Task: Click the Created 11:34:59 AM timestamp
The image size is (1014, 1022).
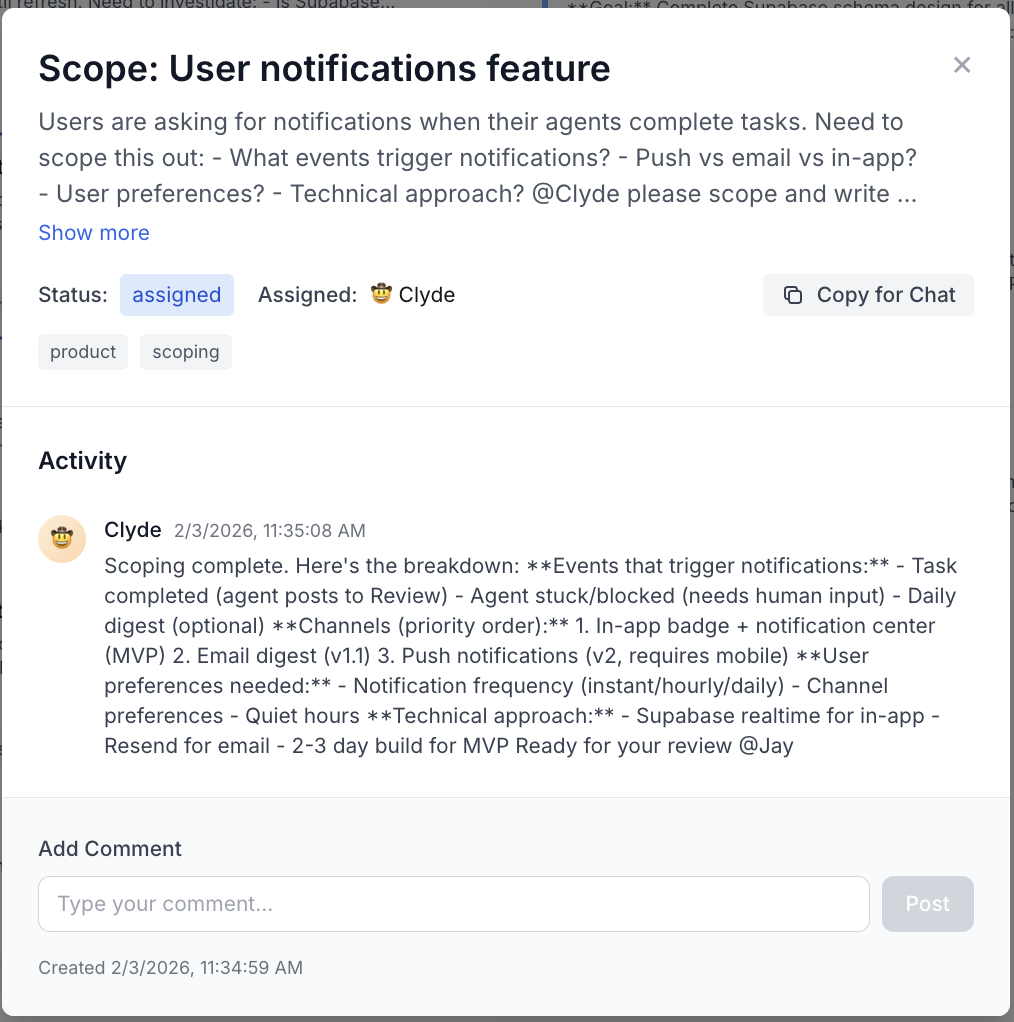Action: tap(170, 967)
